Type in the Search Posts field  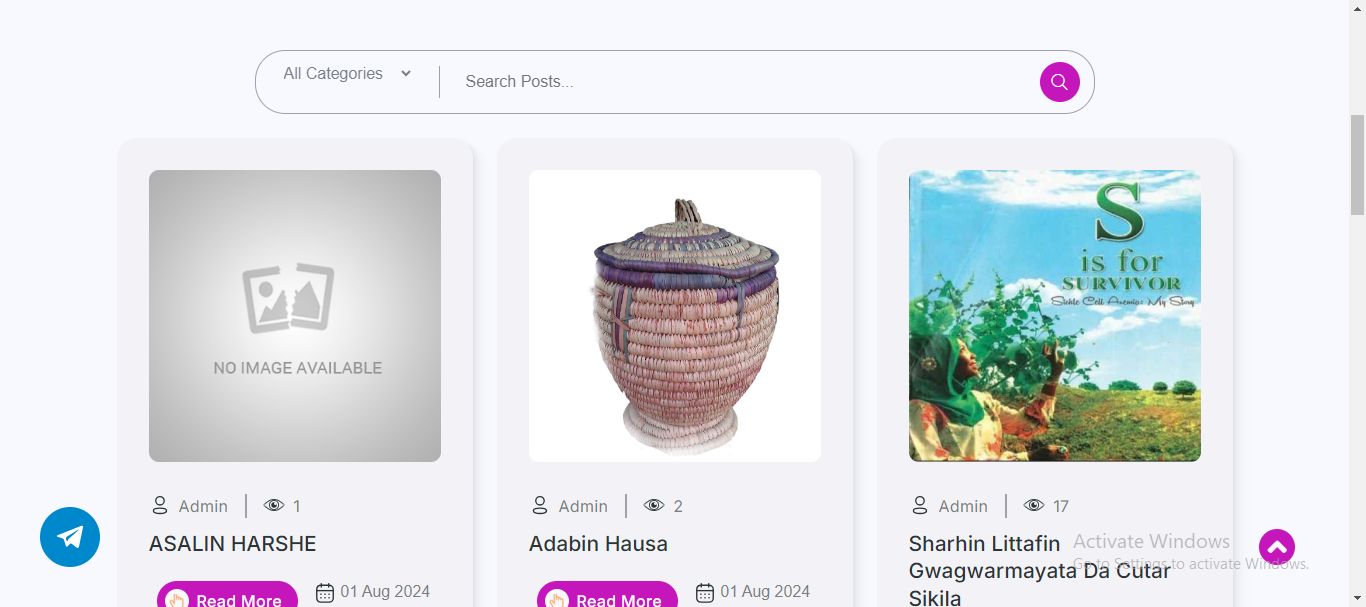[x=740, y=82]
